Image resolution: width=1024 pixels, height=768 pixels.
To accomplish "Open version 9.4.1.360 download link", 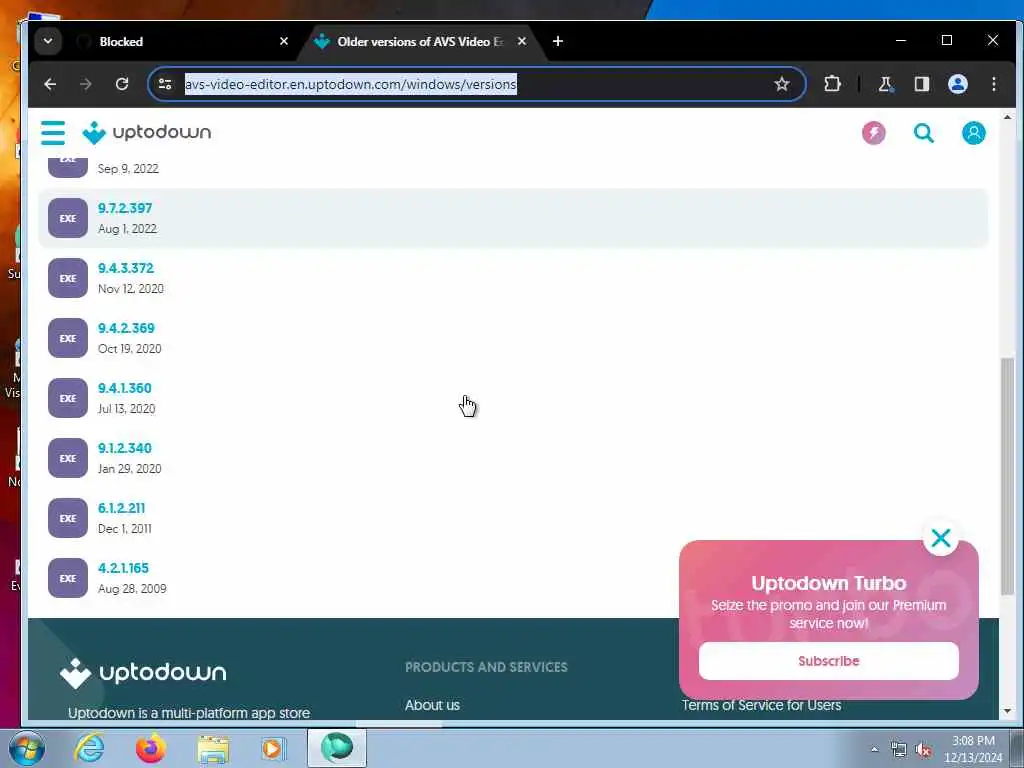I will (125, 389).
